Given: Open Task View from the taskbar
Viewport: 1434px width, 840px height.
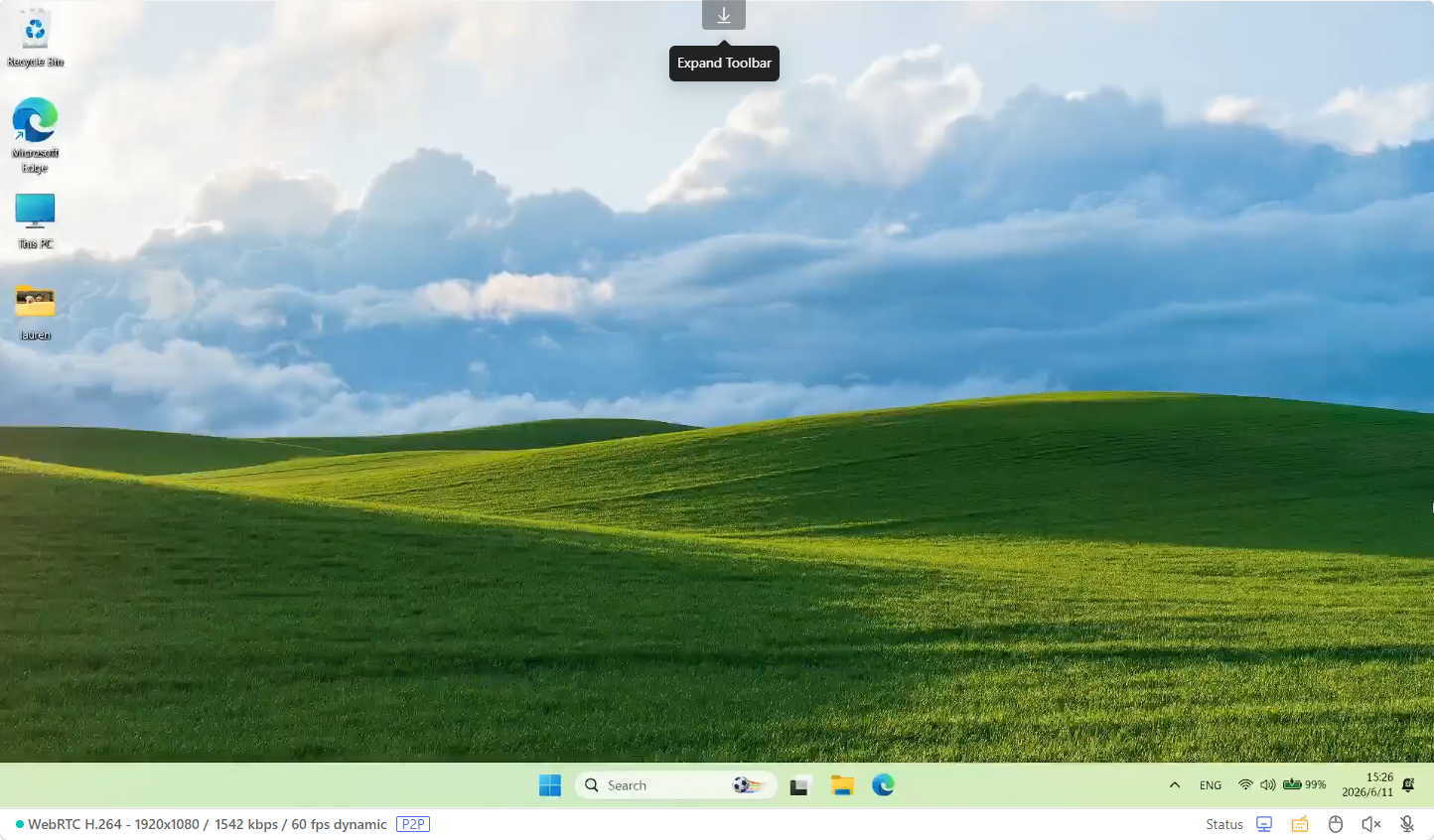Looking at the screenshot, I should [800, 785].
